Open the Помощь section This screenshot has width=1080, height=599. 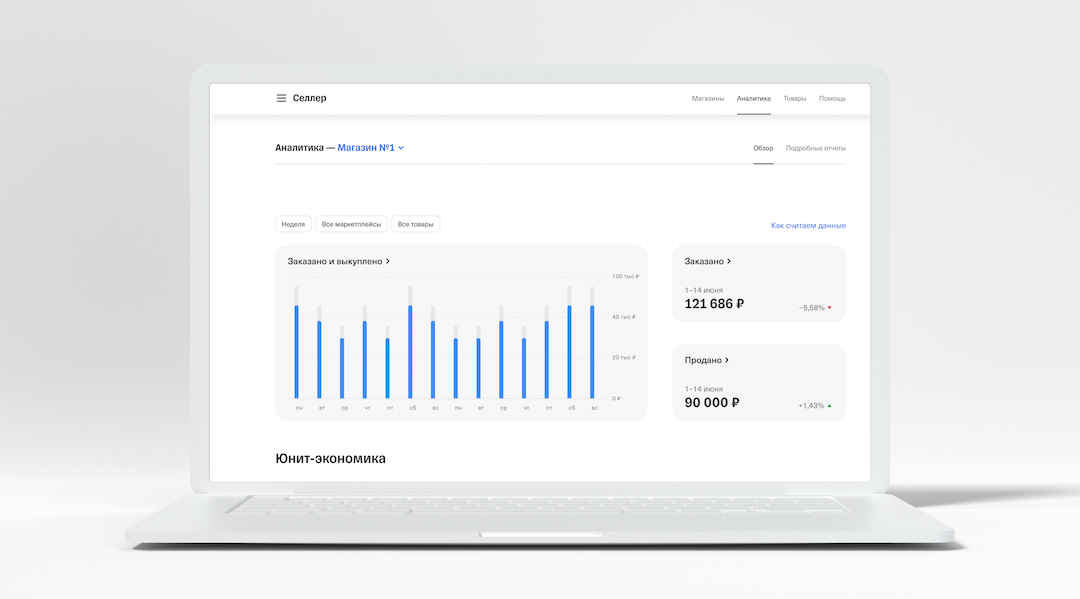tap(832, 99)
